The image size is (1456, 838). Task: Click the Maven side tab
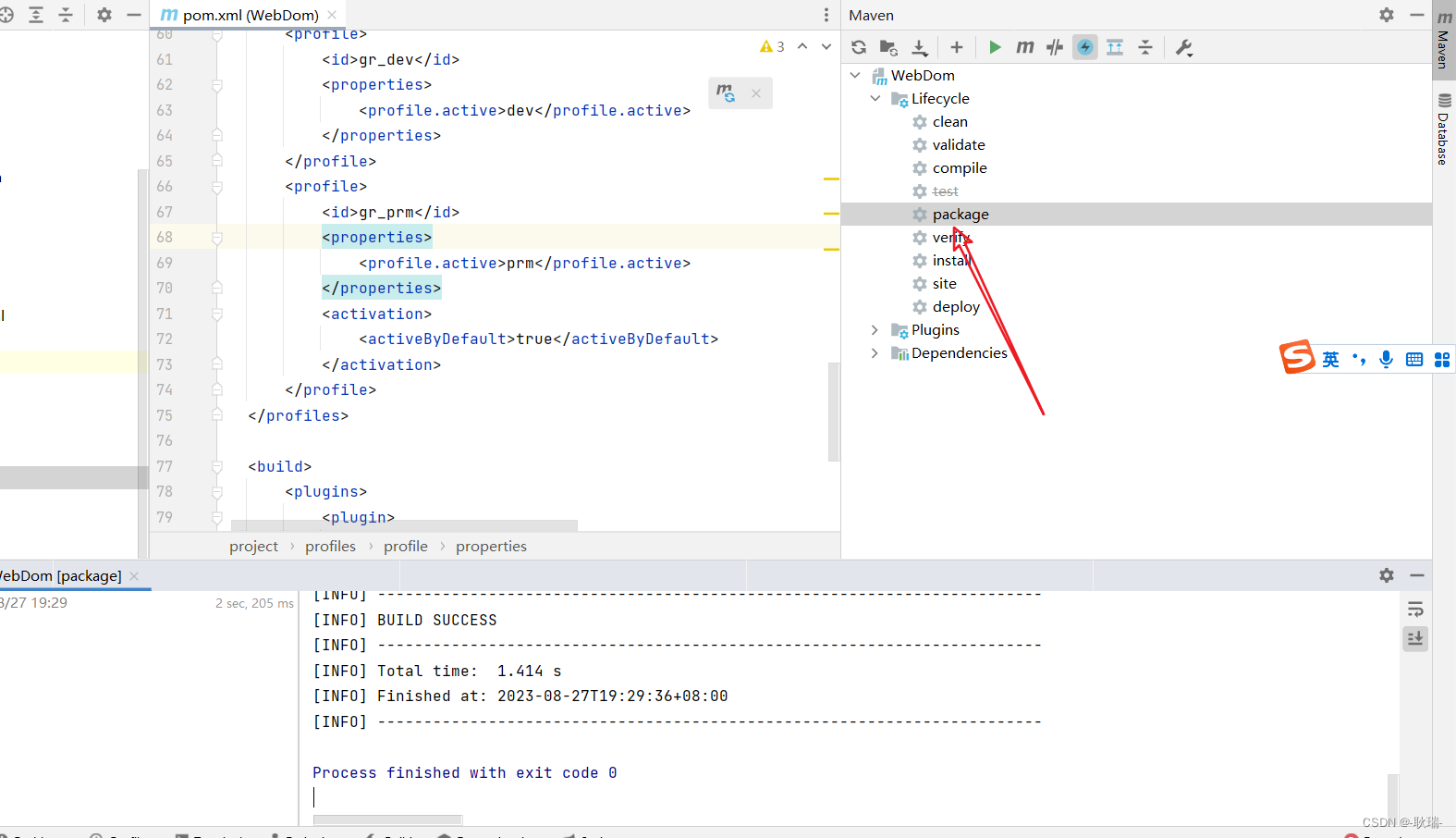click(x=1444, y=40)
